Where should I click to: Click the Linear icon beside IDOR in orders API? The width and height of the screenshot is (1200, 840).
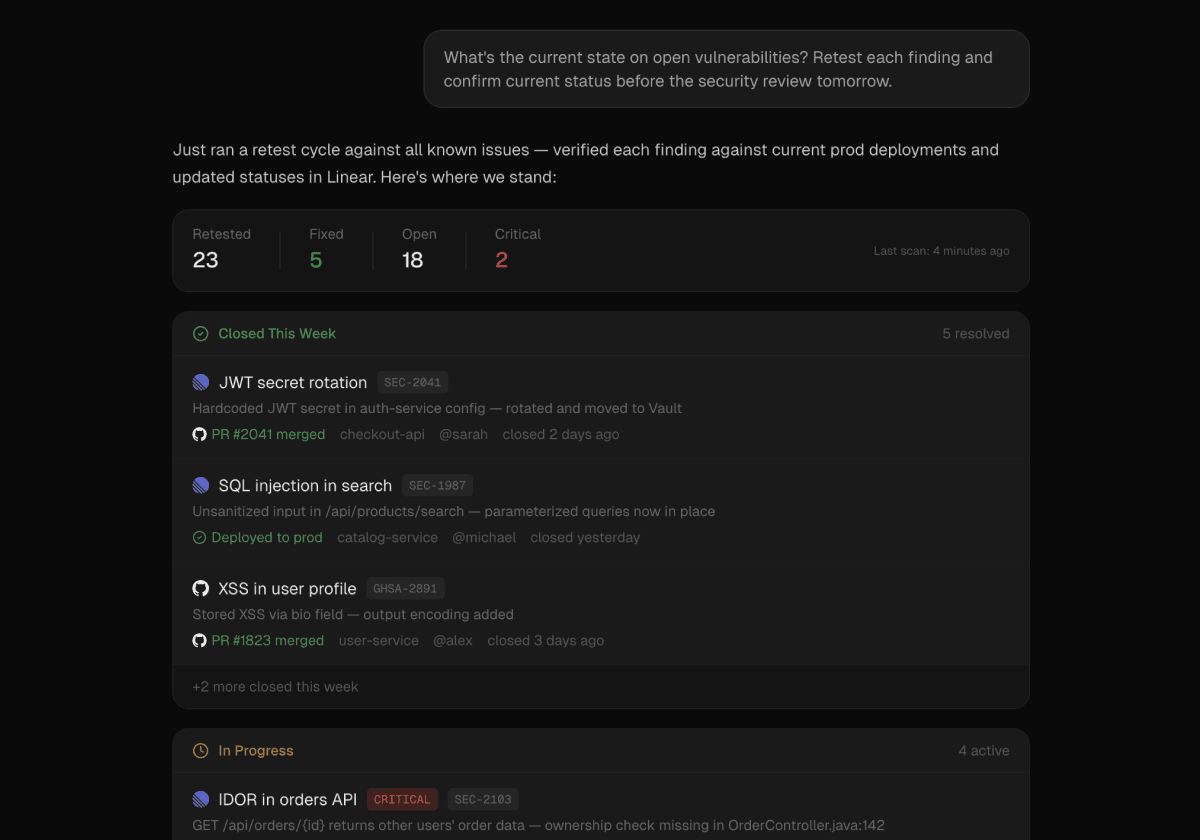click(200, 799)
